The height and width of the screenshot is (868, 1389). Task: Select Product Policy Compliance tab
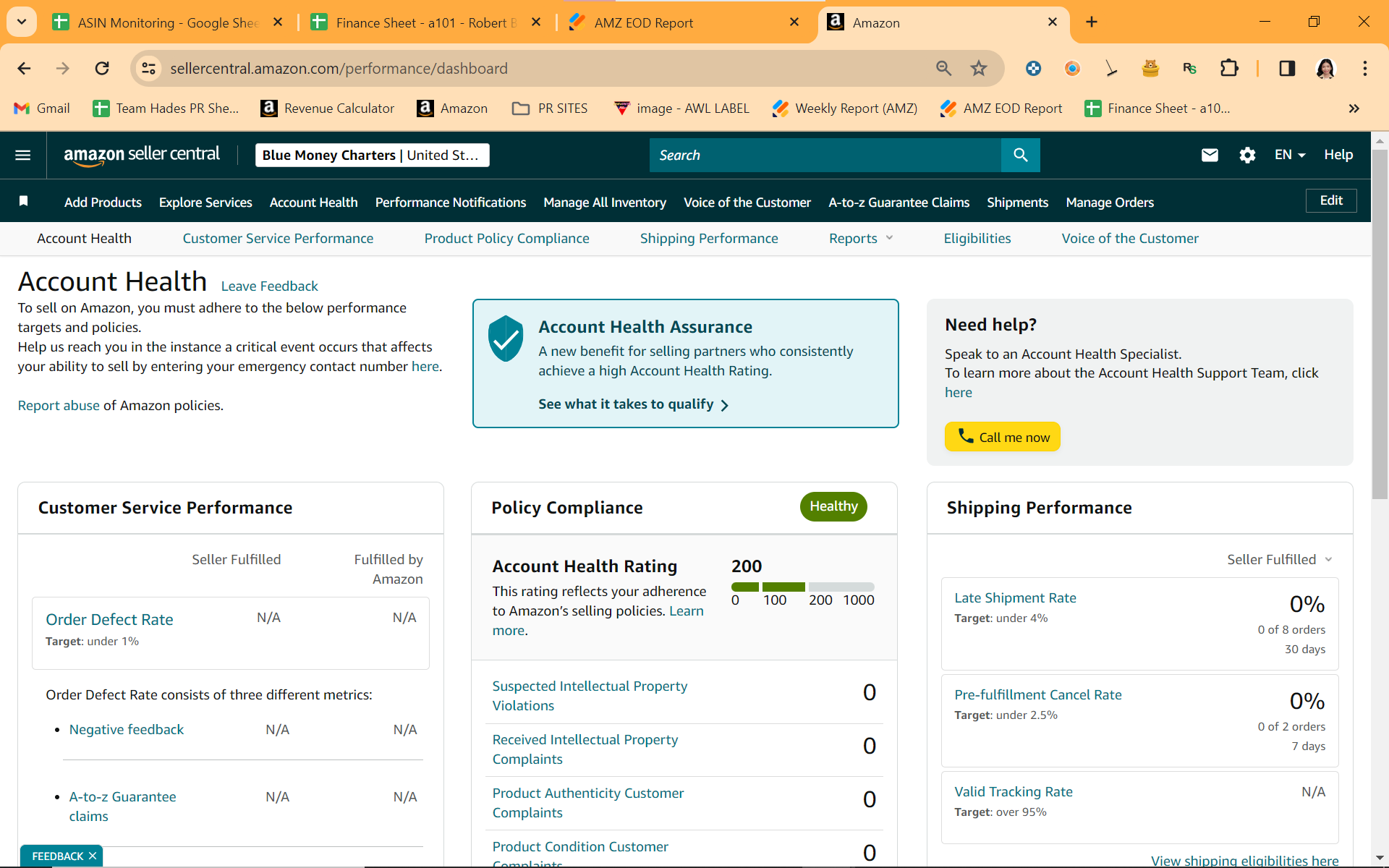tap(506, 239)
